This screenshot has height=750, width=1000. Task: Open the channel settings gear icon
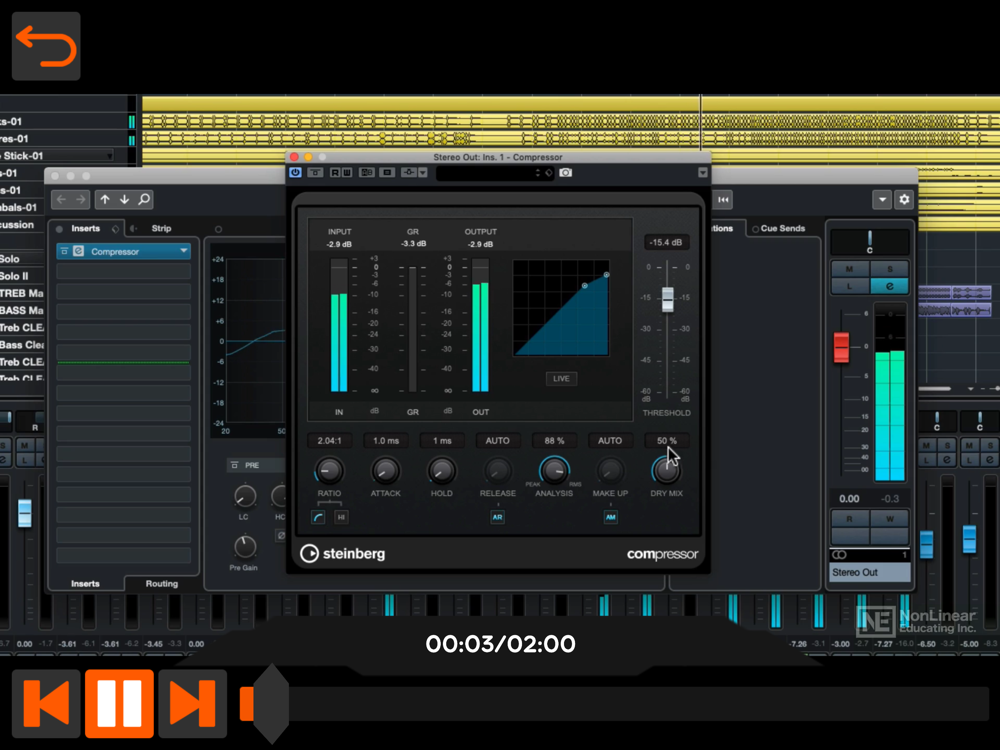point(904,200)
